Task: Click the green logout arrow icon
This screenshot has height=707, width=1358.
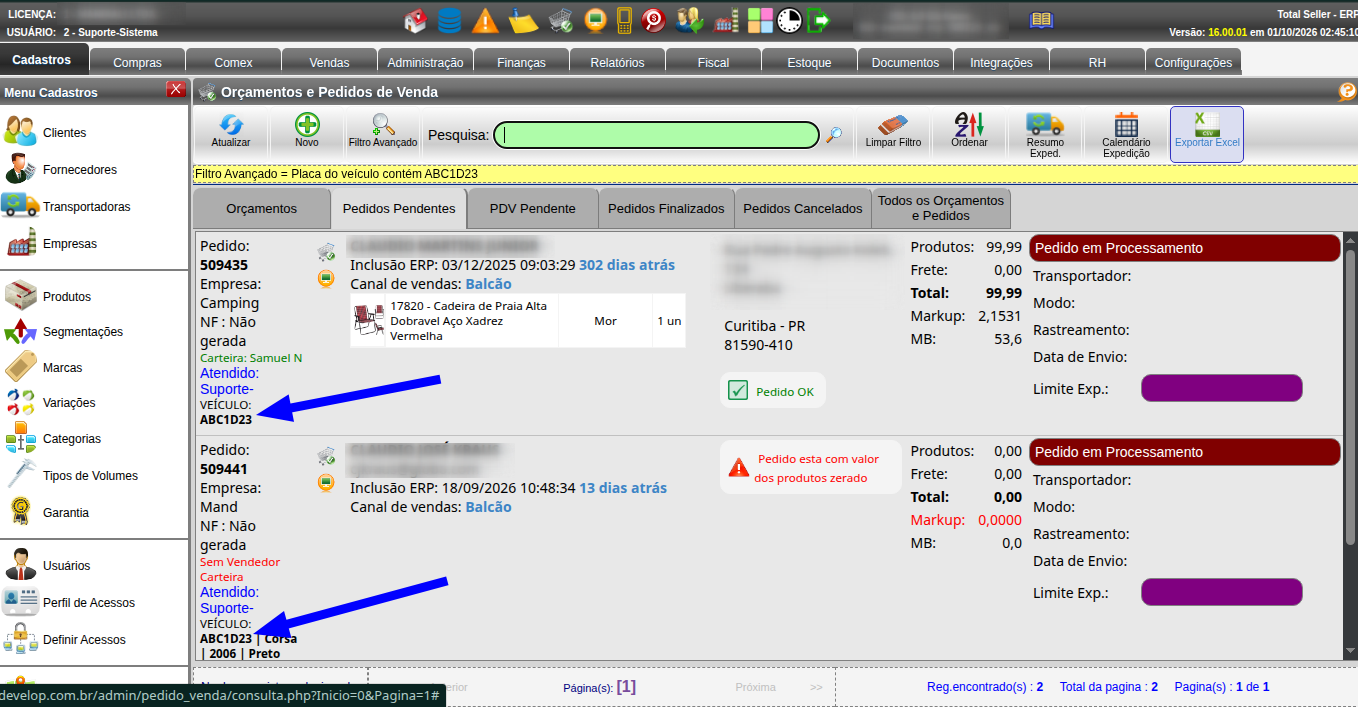Action: (x=820, y=20)
